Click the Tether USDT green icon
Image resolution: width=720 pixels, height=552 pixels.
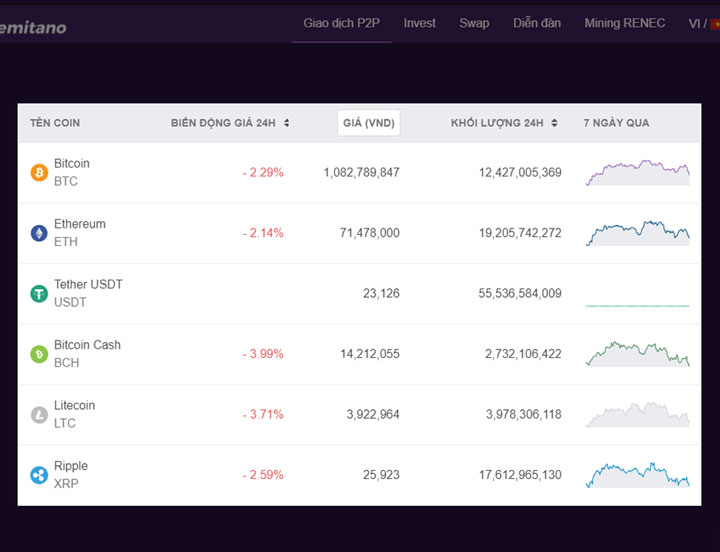pyautogui.click(x=39, y=294)
